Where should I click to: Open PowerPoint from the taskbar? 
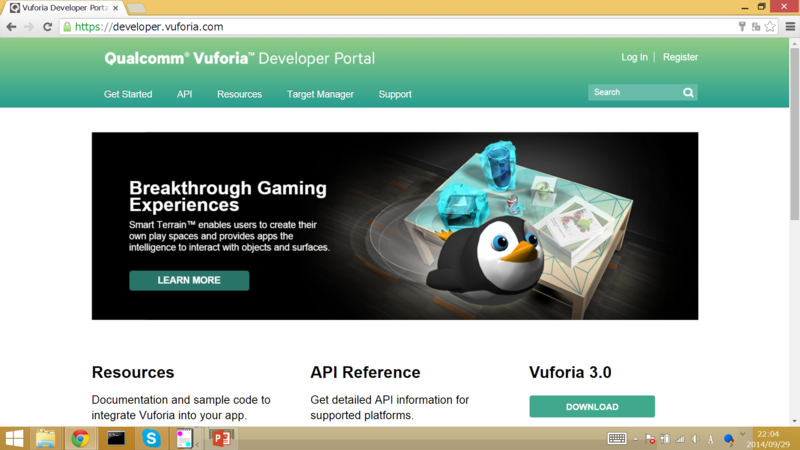click(221, 438)
